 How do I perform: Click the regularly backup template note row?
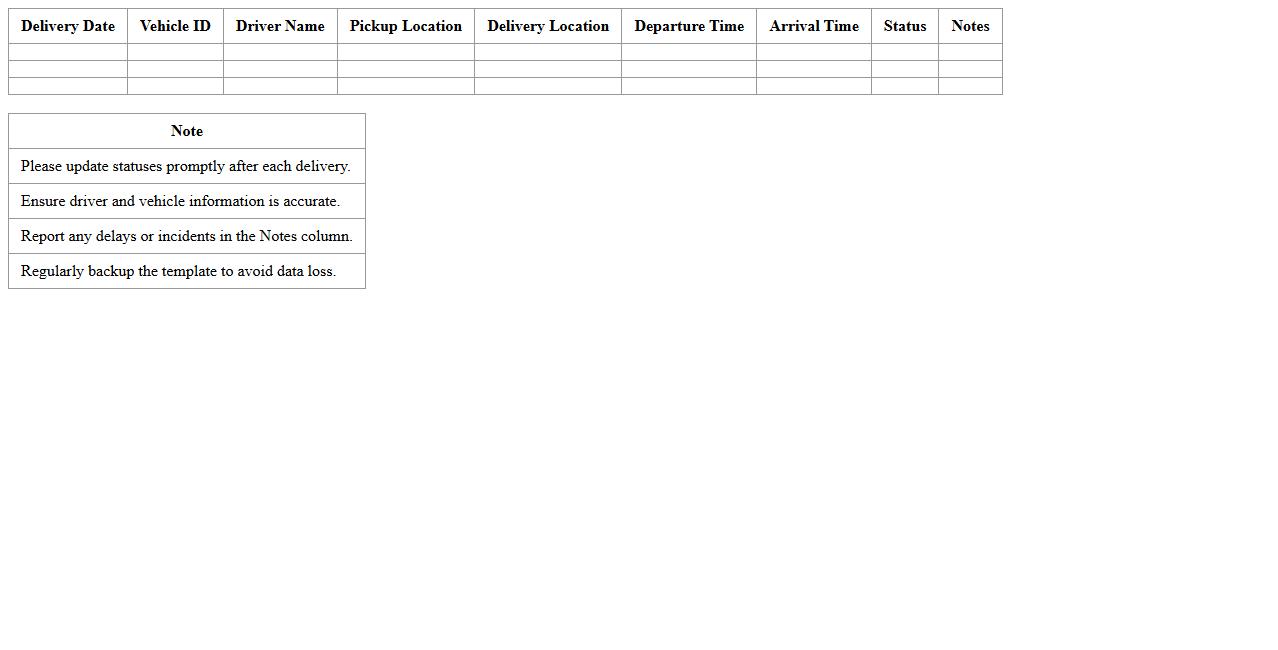[x=187, y=271]
